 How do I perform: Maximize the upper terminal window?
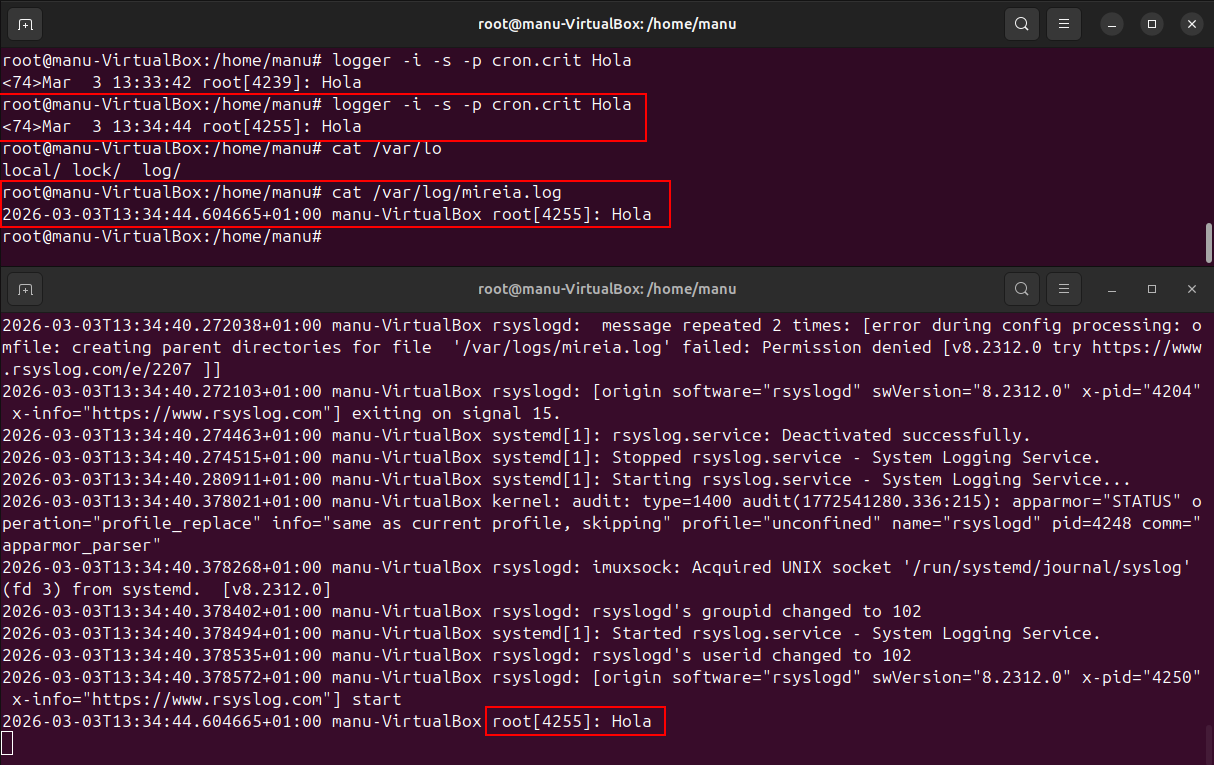pyautogui.click(x=1152, y=24)
